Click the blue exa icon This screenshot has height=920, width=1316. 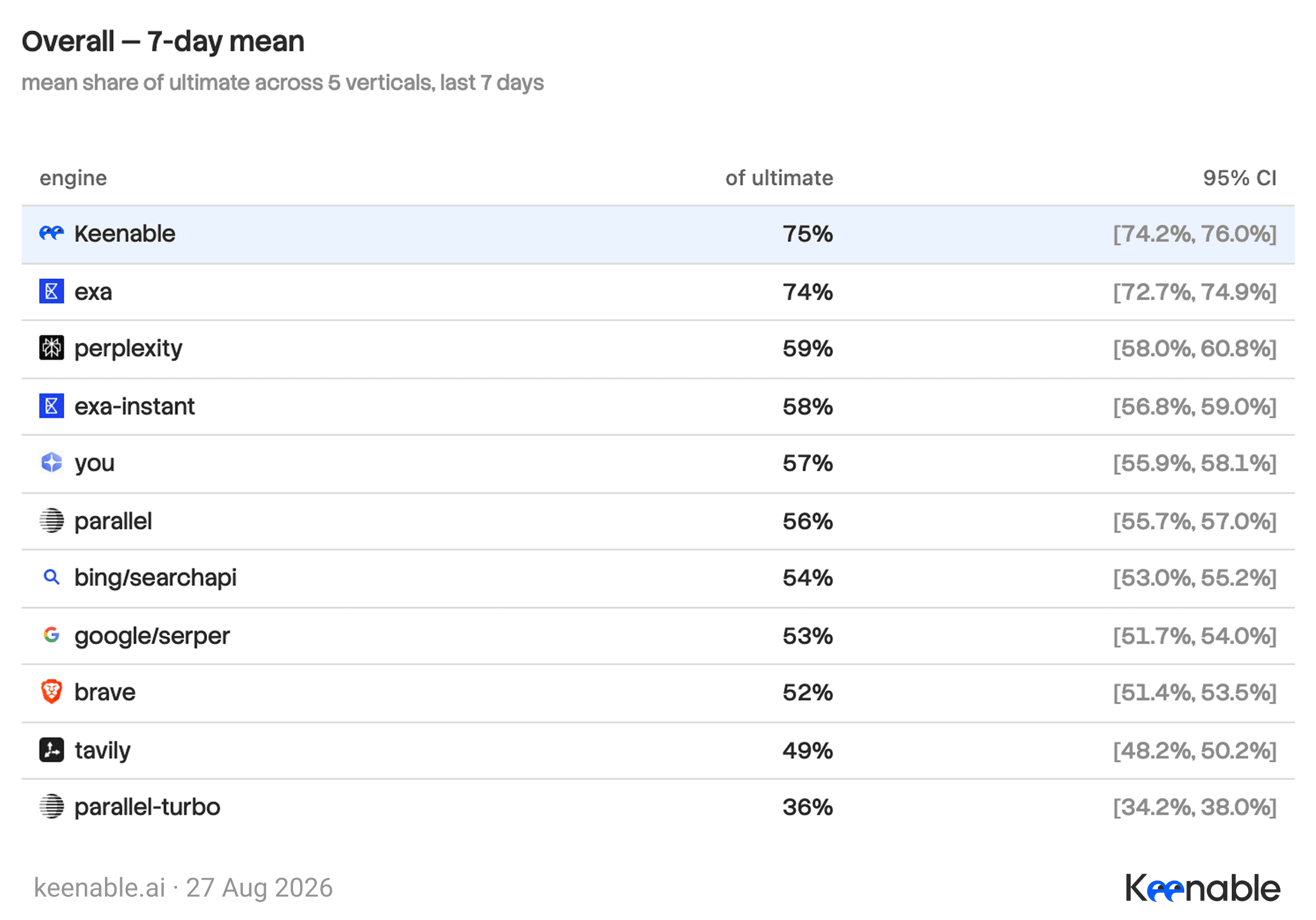coord(51,292)
